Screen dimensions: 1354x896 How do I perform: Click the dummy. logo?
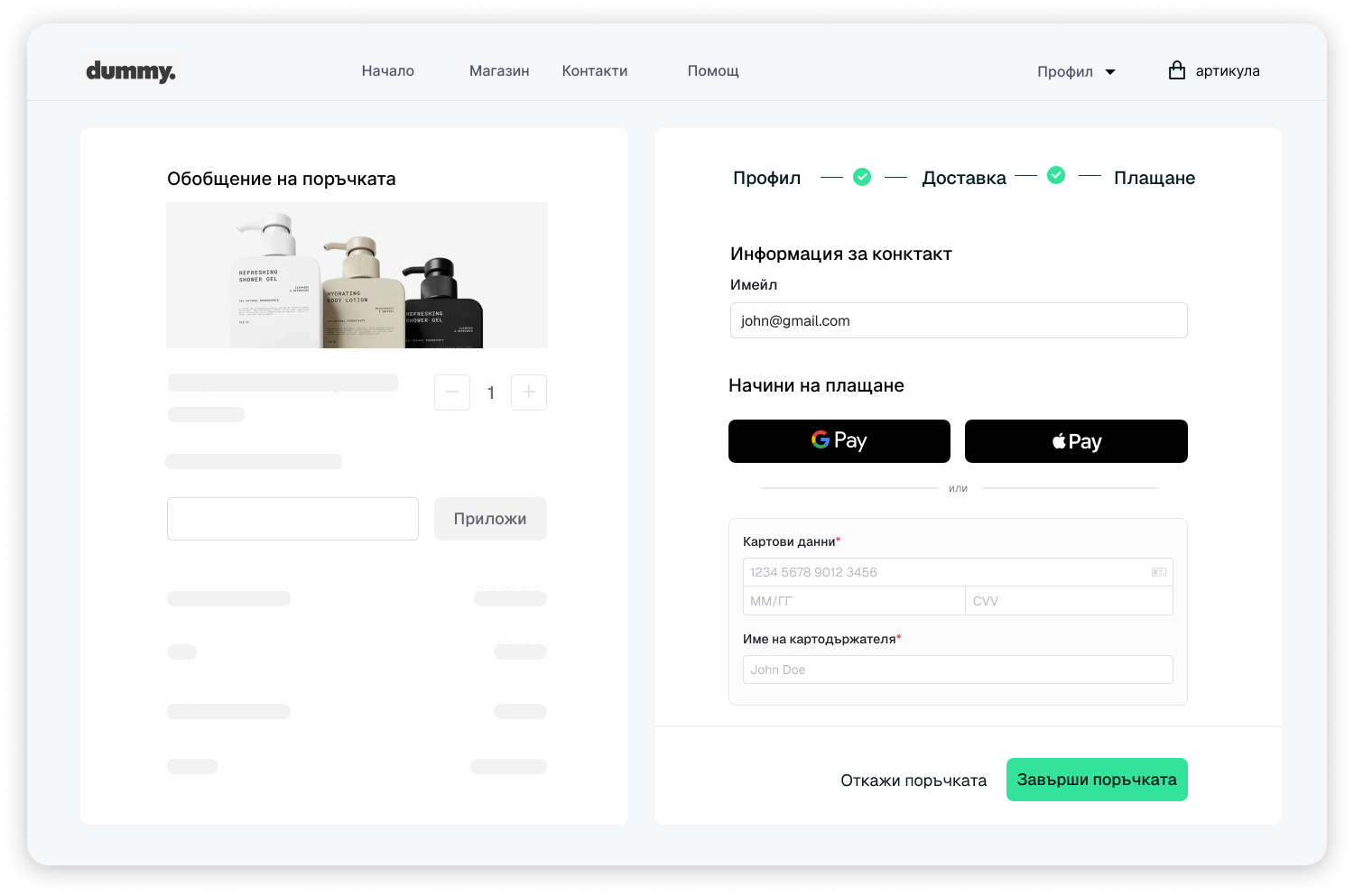pyautogui.click(x=131, y=71)
